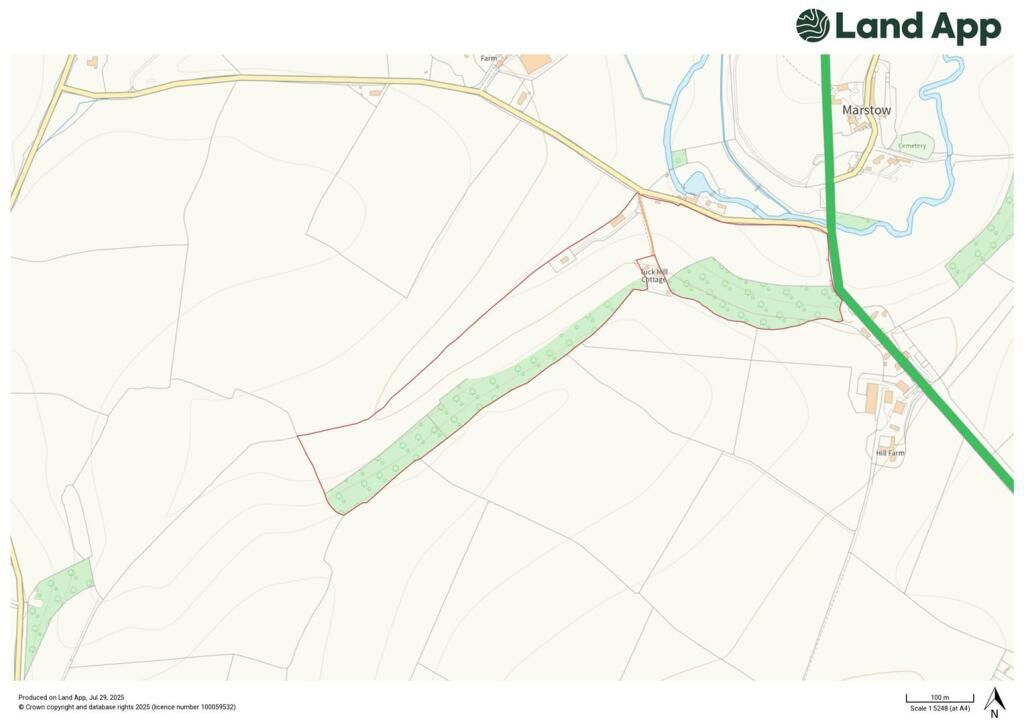This screenshot has width=1024, height=724.
Task: Click the 100 m scale bar
Action: [x=939, y=698]
